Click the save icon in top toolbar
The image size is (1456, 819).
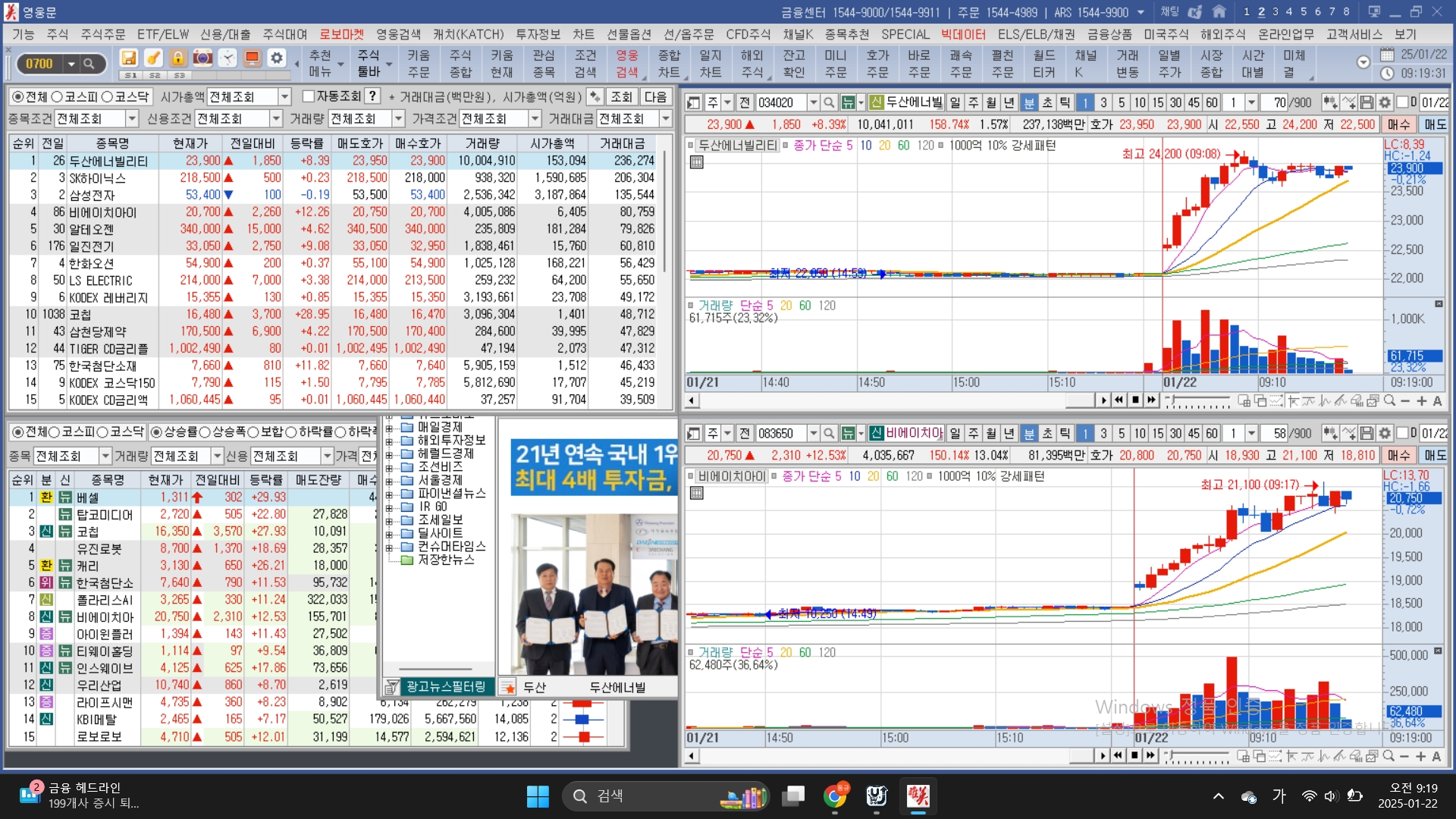tap(129, 58)
